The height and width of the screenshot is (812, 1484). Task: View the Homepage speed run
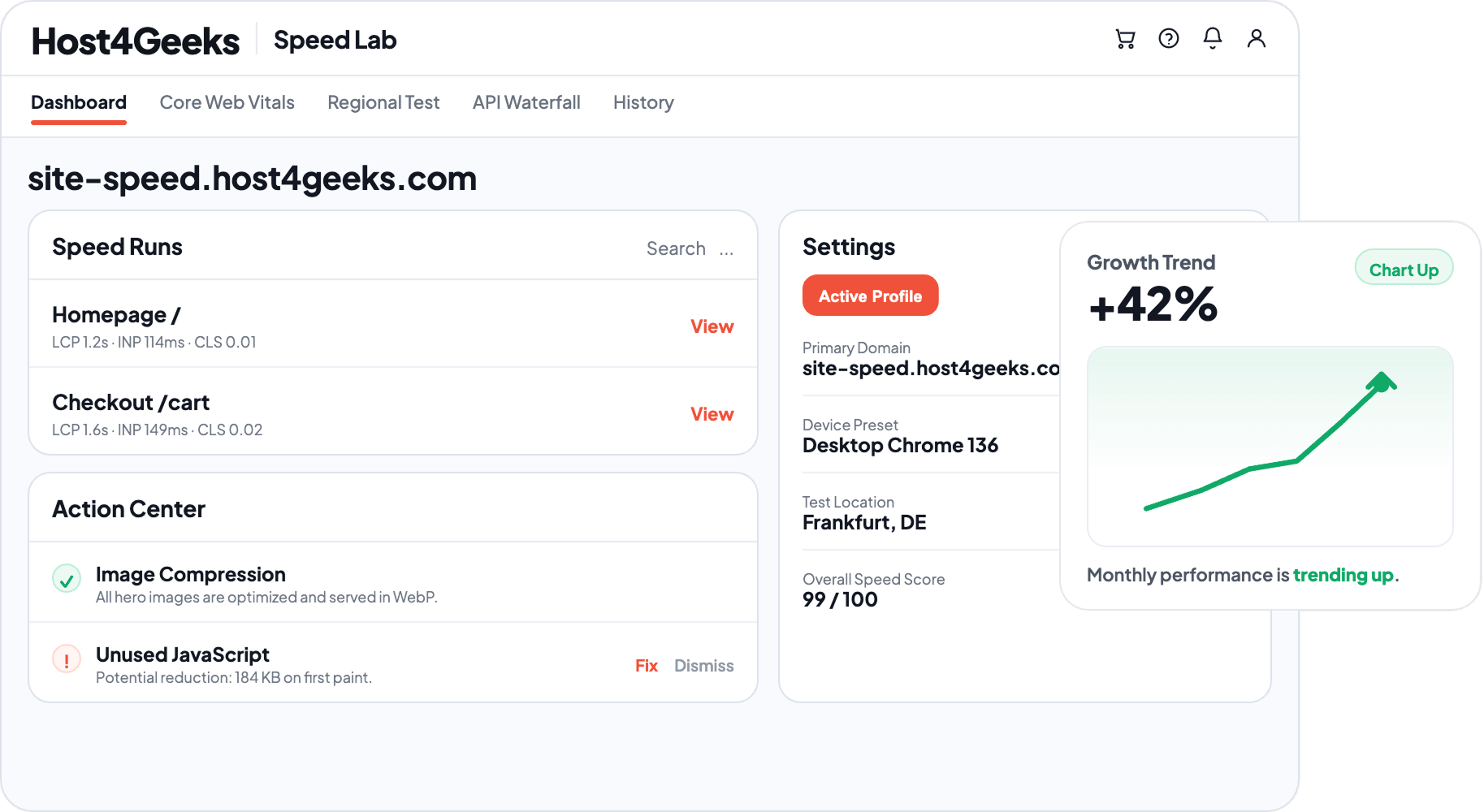click(712, 326)
